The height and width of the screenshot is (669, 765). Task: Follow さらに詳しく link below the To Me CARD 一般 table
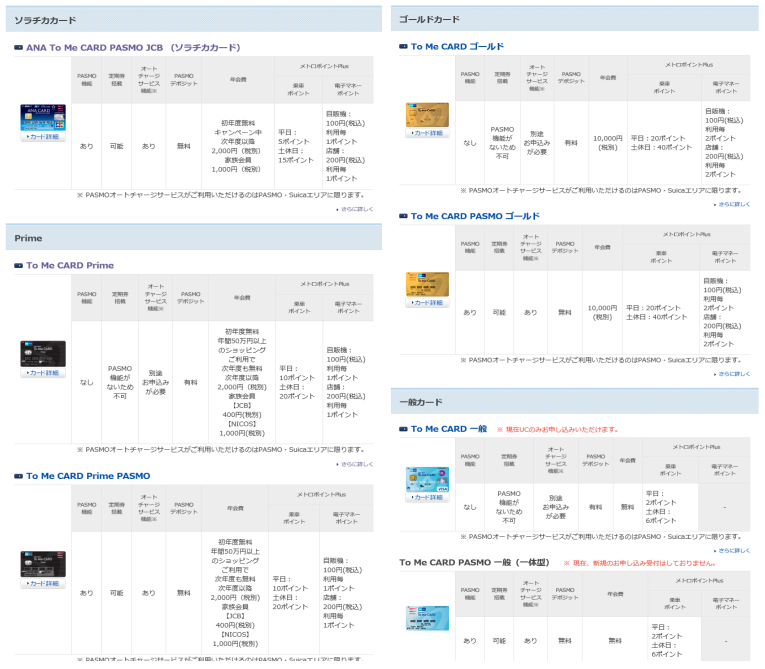click(732, 550)
